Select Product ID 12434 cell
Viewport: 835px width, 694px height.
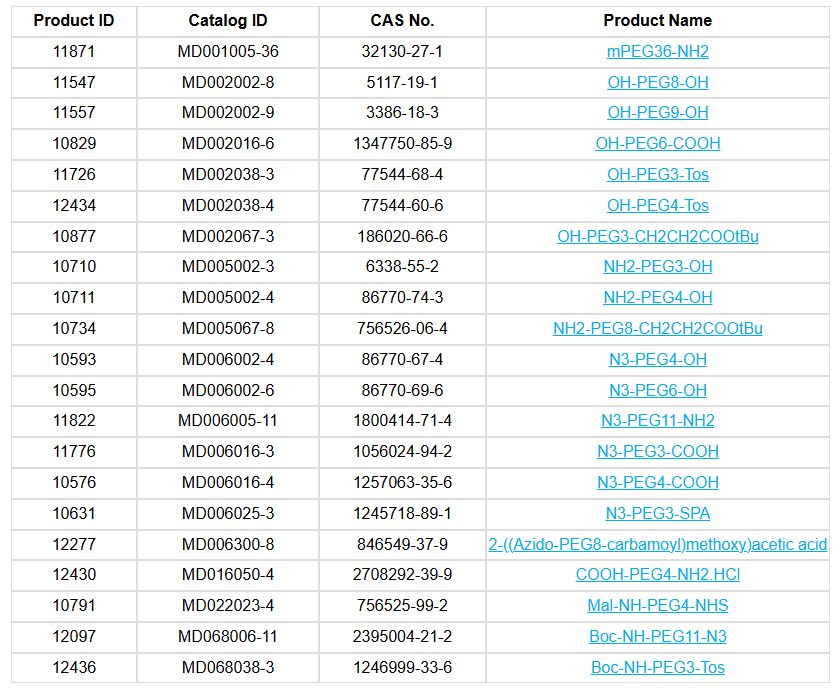point(74,205)
